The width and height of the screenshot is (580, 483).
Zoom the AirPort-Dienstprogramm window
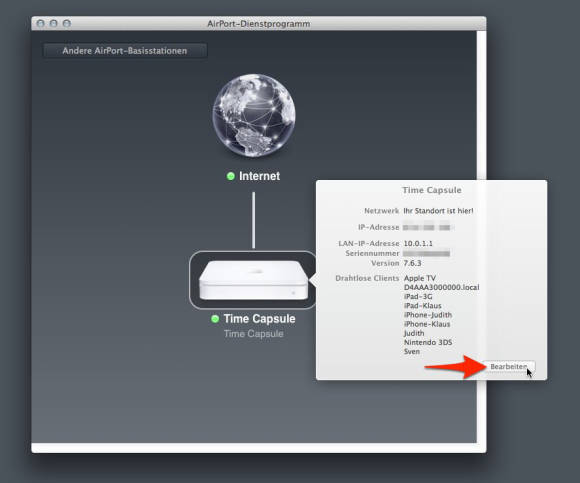pyautogui.click(x=67, y=23)
